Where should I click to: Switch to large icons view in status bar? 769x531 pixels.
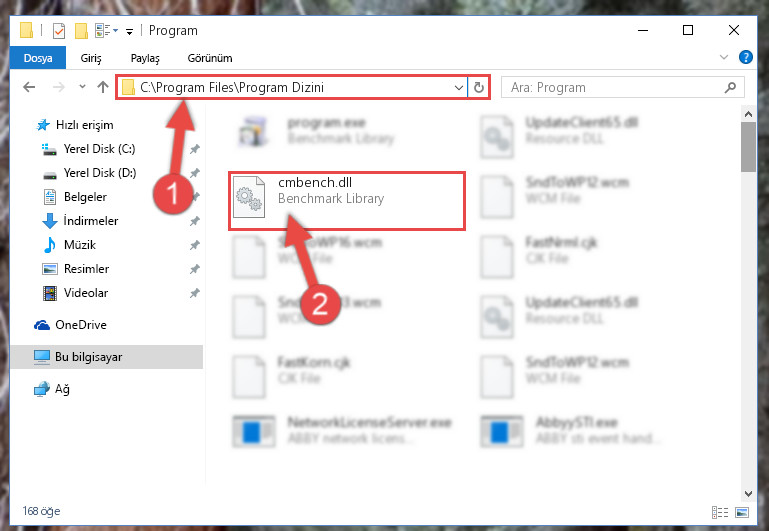click(x=742, y=512)
